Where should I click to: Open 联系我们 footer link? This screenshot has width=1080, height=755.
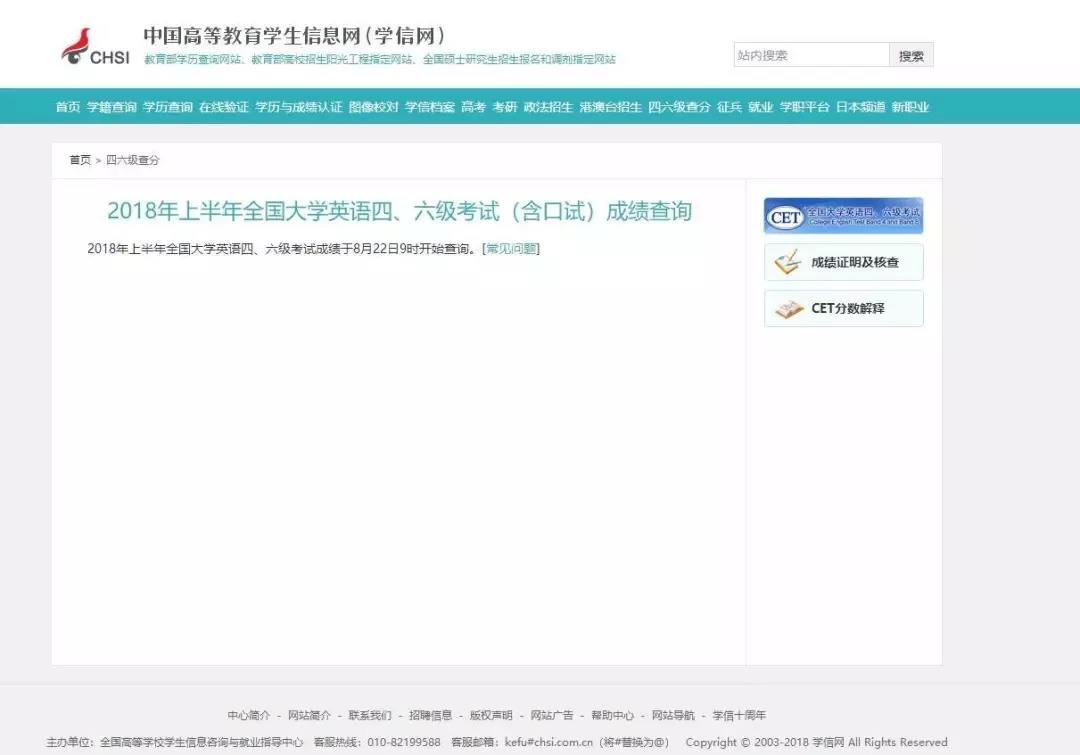click(x=370, y=715)
